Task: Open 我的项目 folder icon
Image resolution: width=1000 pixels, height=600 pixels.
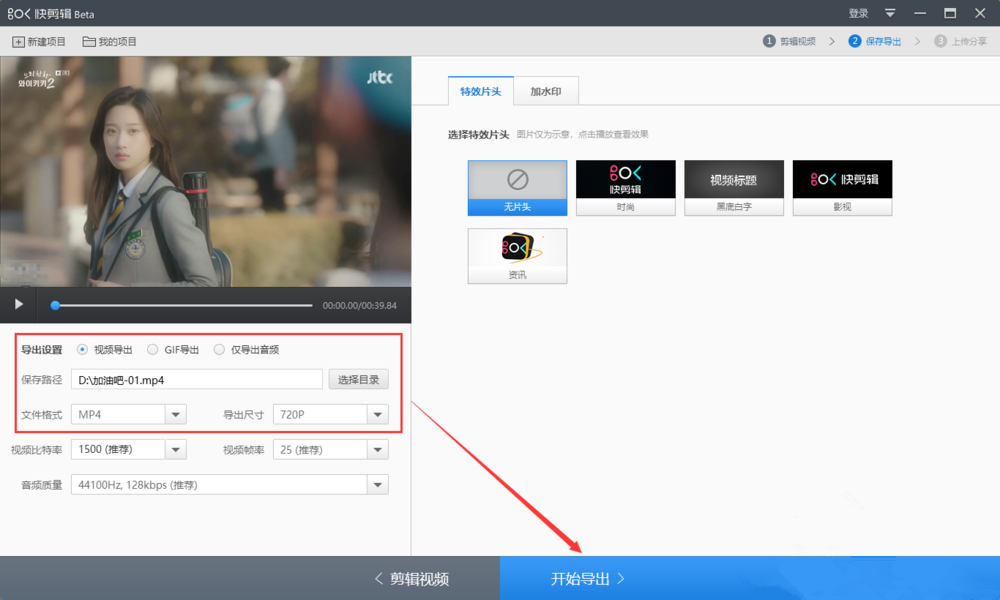Action: 89,41
